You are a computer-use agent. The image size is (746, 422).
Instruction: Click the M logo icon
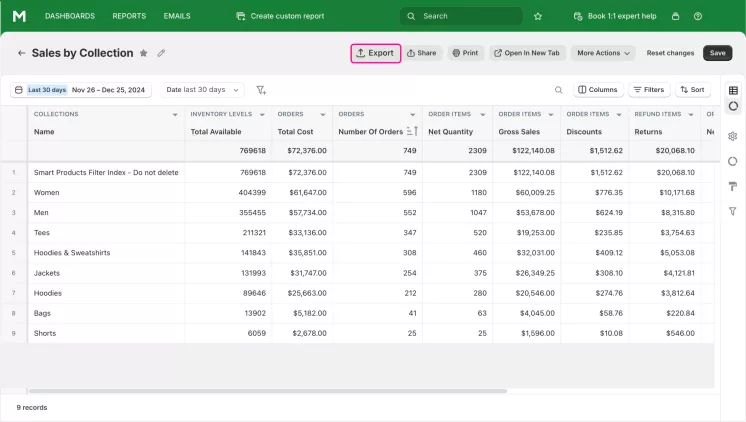[x=19, y=16]
